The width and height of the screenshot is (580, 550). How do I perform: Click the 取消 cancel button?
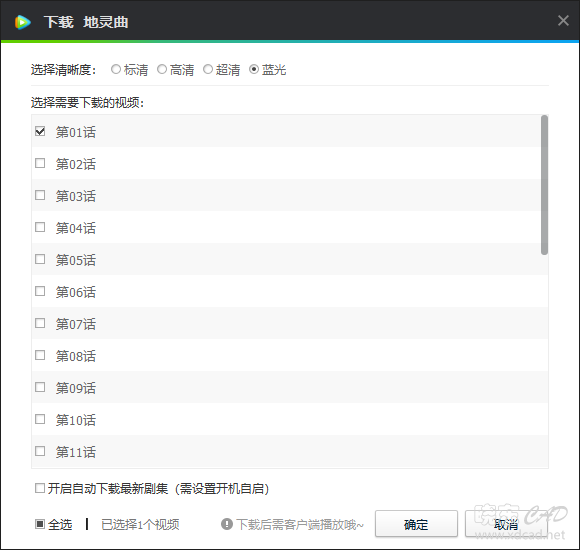pos(506,524)
